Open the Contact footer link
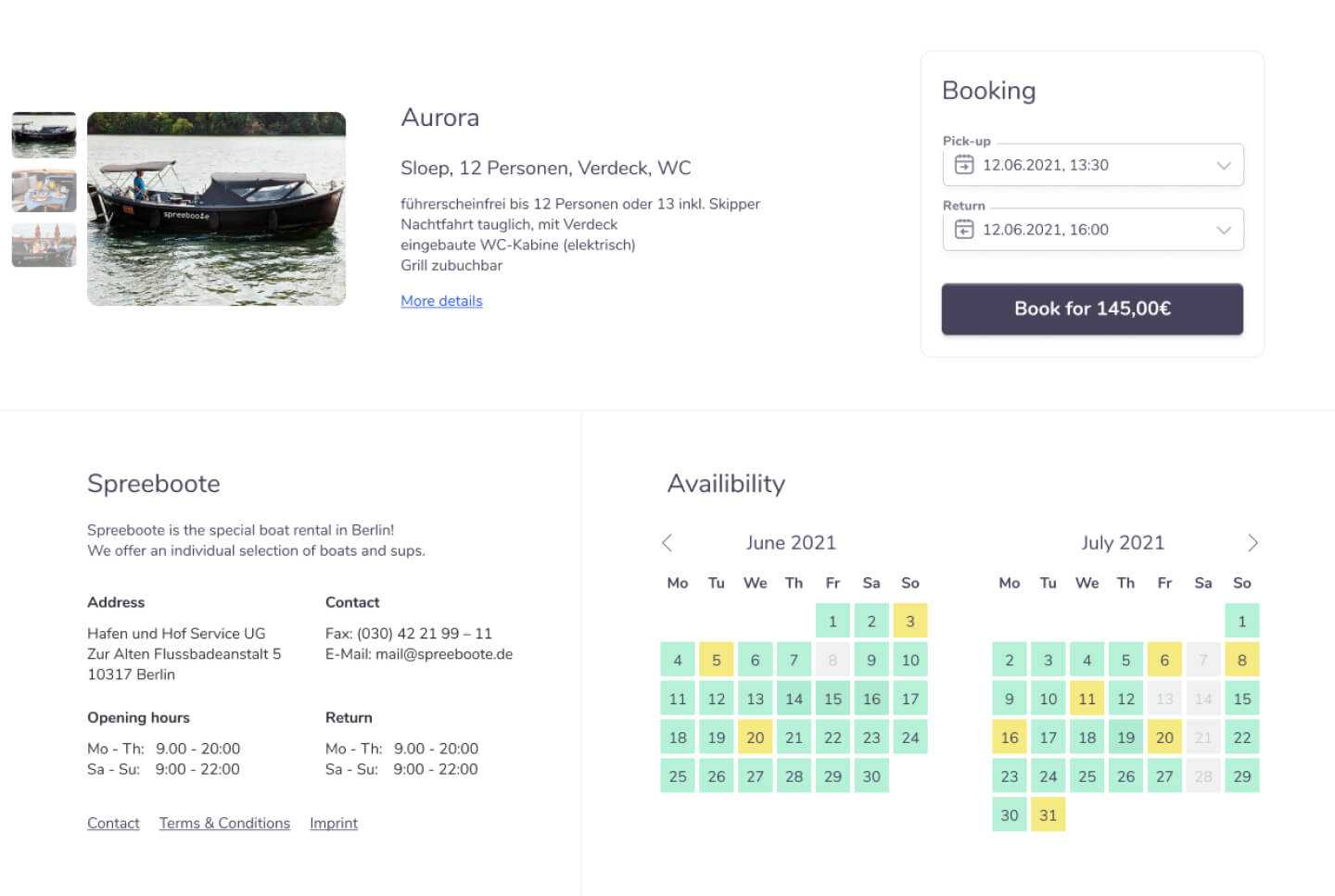The image size is (1335, 896). (113, 823)
